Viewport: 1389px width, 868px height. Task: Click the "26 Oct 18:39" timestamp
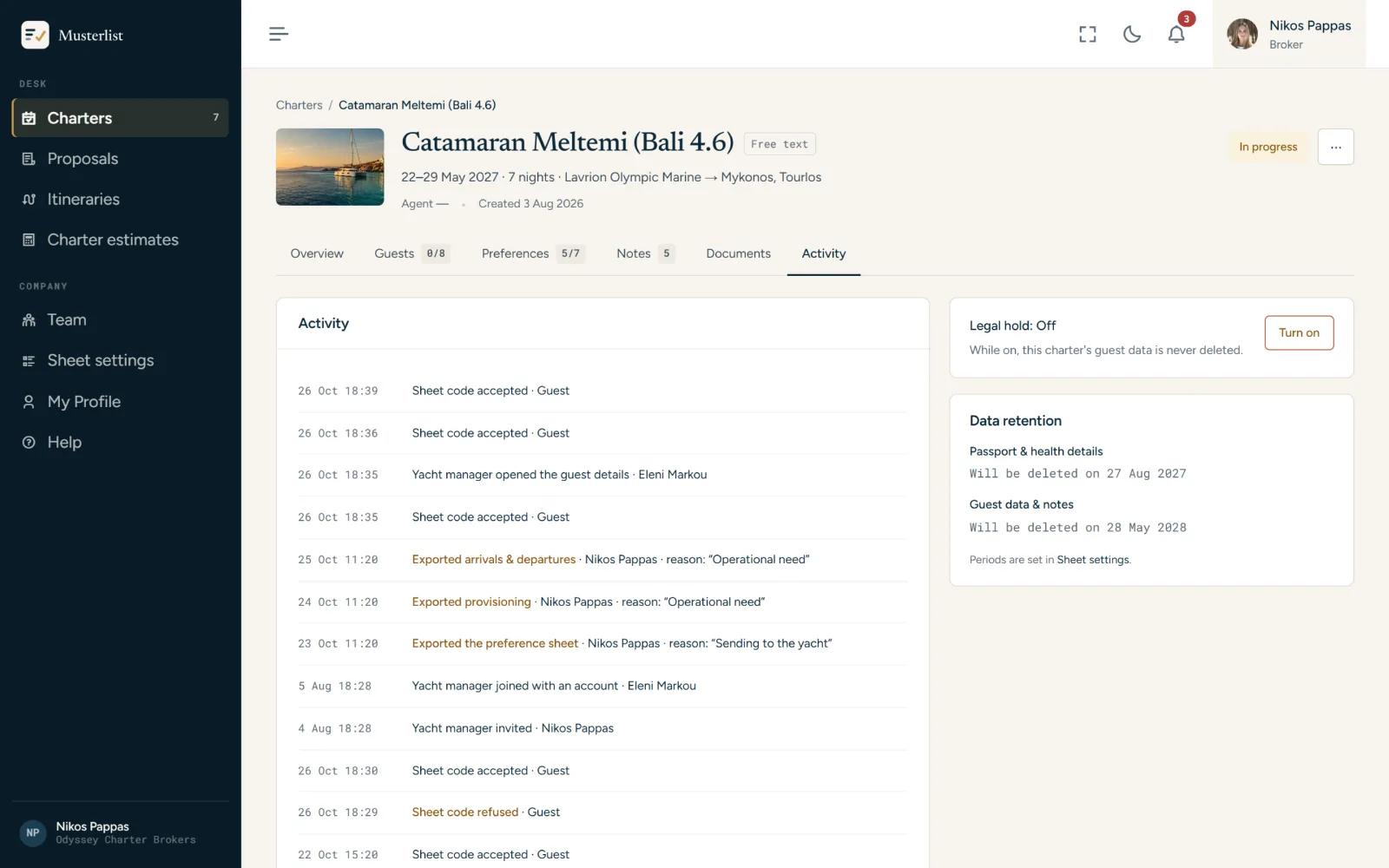point(338,391)
